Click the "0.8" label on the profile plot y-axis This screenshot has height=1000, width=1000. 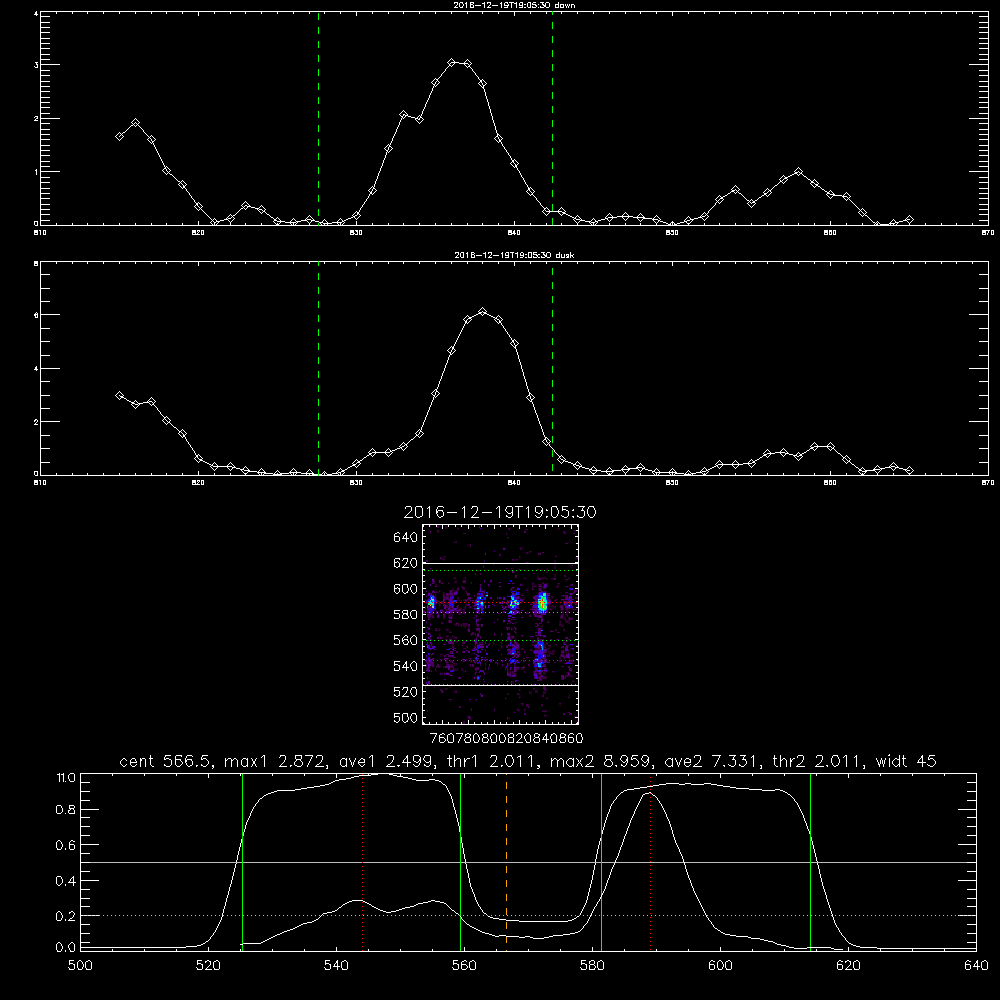[x=66, y=810]
